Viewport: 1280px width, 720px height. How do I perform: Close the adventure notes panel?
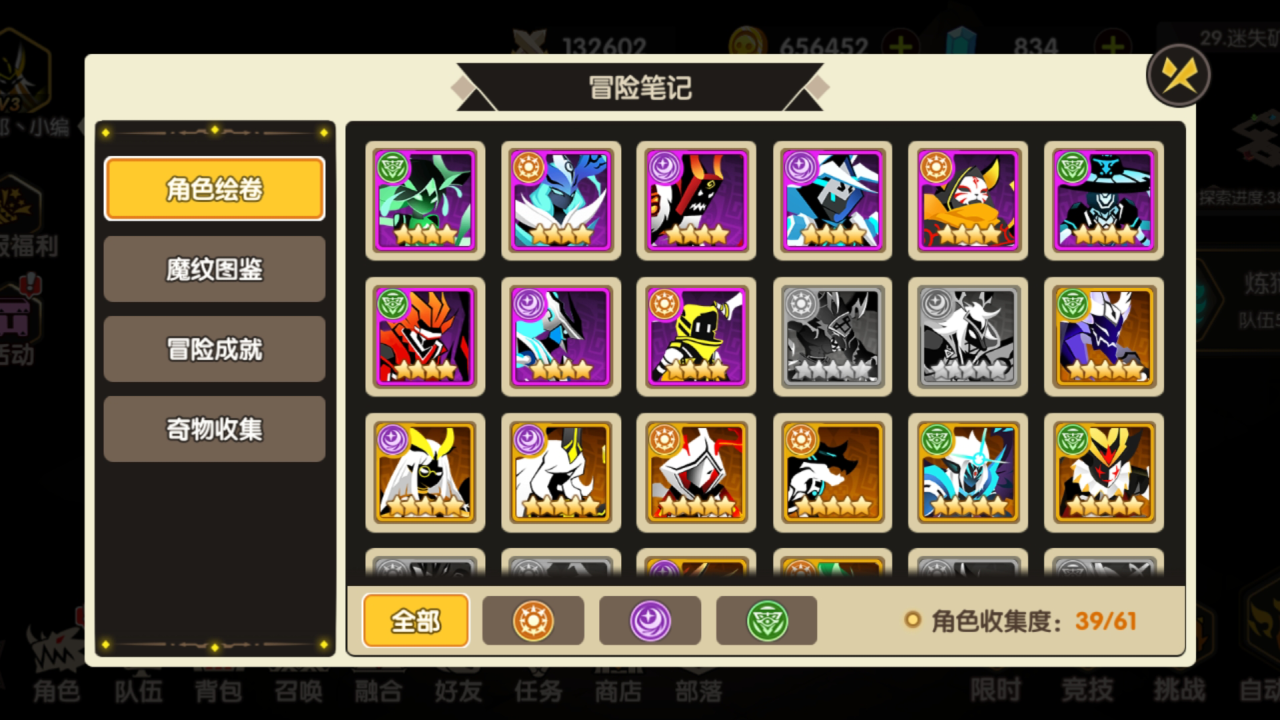coord(1179,75)
